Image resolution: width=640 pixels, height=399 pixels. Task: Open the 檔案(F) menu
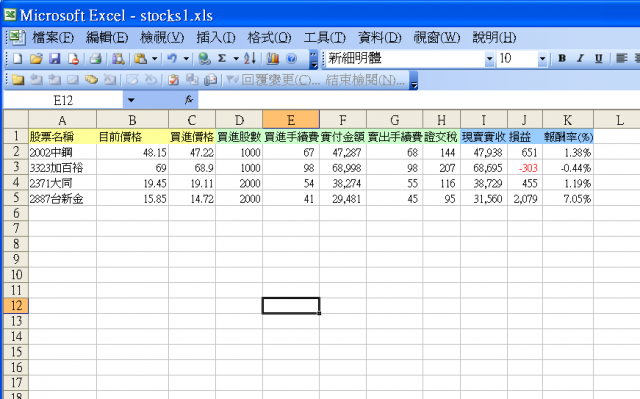pyautogui.click(x=53, y=38)
